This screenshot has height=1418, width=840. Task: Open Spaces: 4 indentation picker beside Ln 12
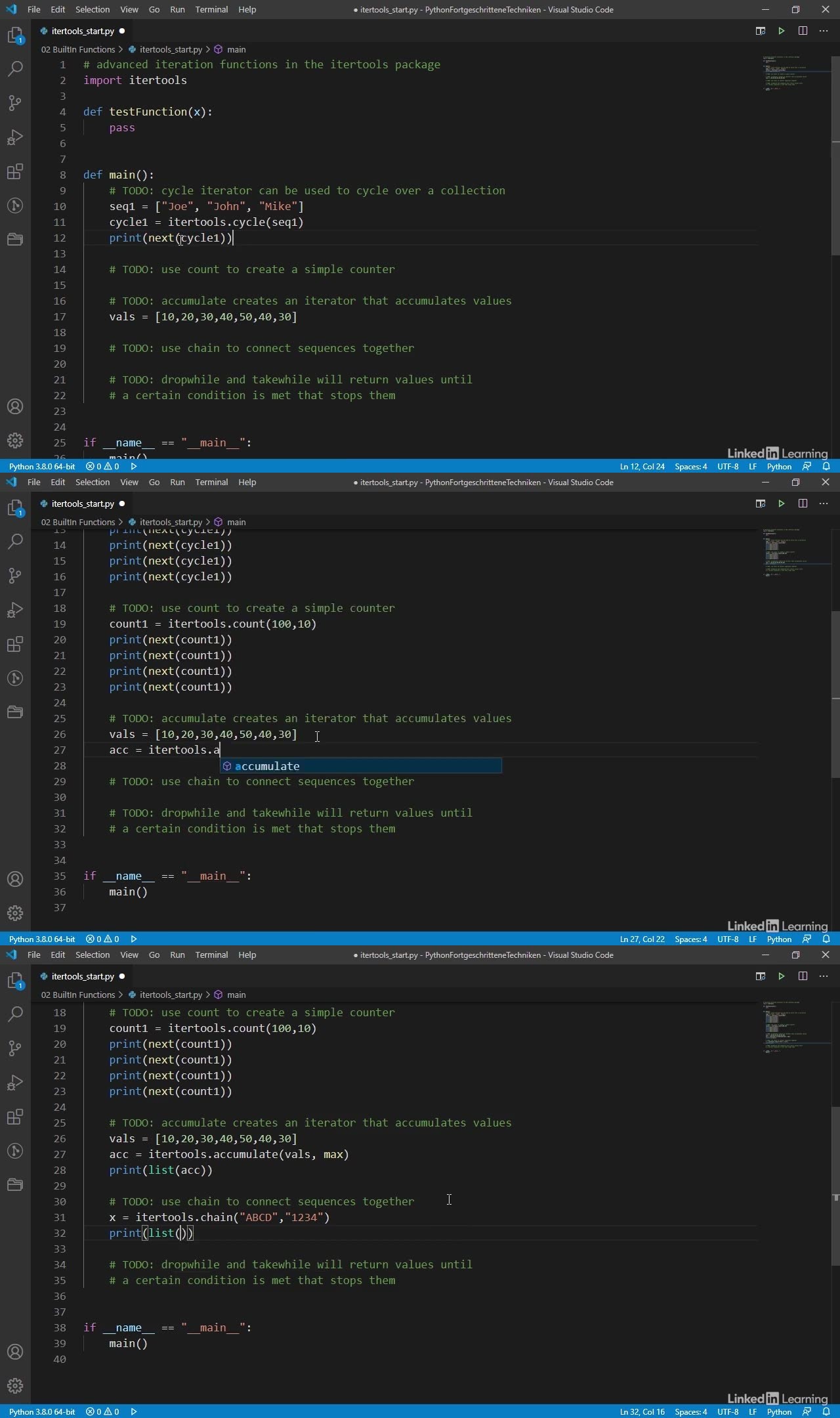690,466
